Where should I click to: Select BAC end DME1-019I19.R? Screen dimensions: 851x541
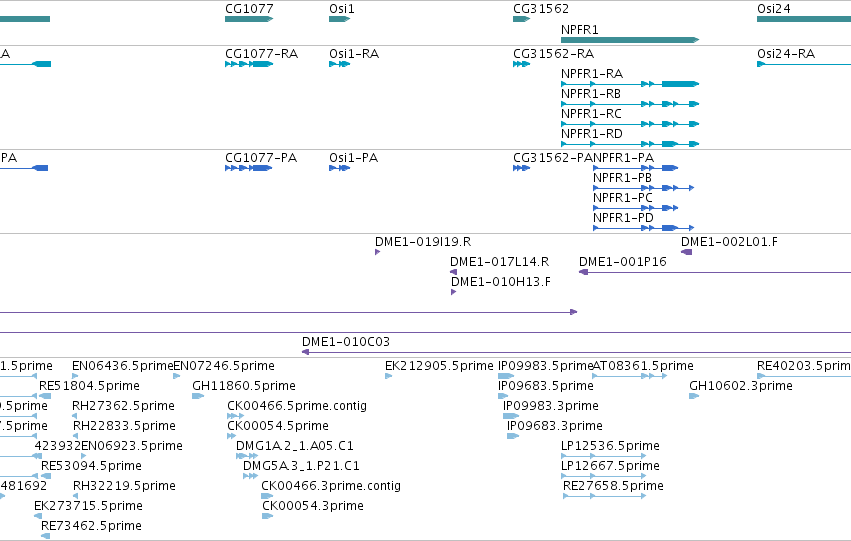point(377,252)
